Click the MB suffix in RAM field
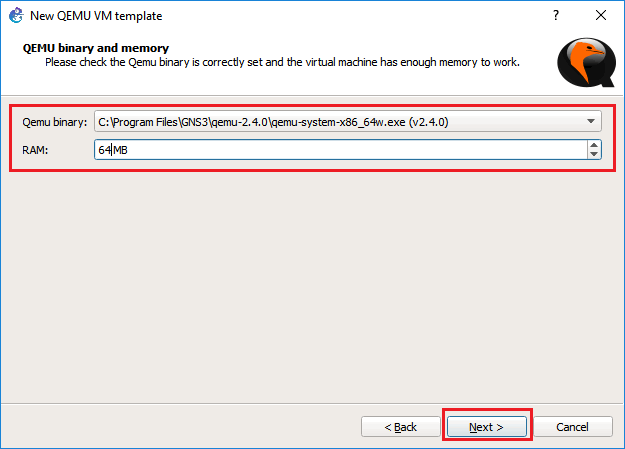 point(122,149)
